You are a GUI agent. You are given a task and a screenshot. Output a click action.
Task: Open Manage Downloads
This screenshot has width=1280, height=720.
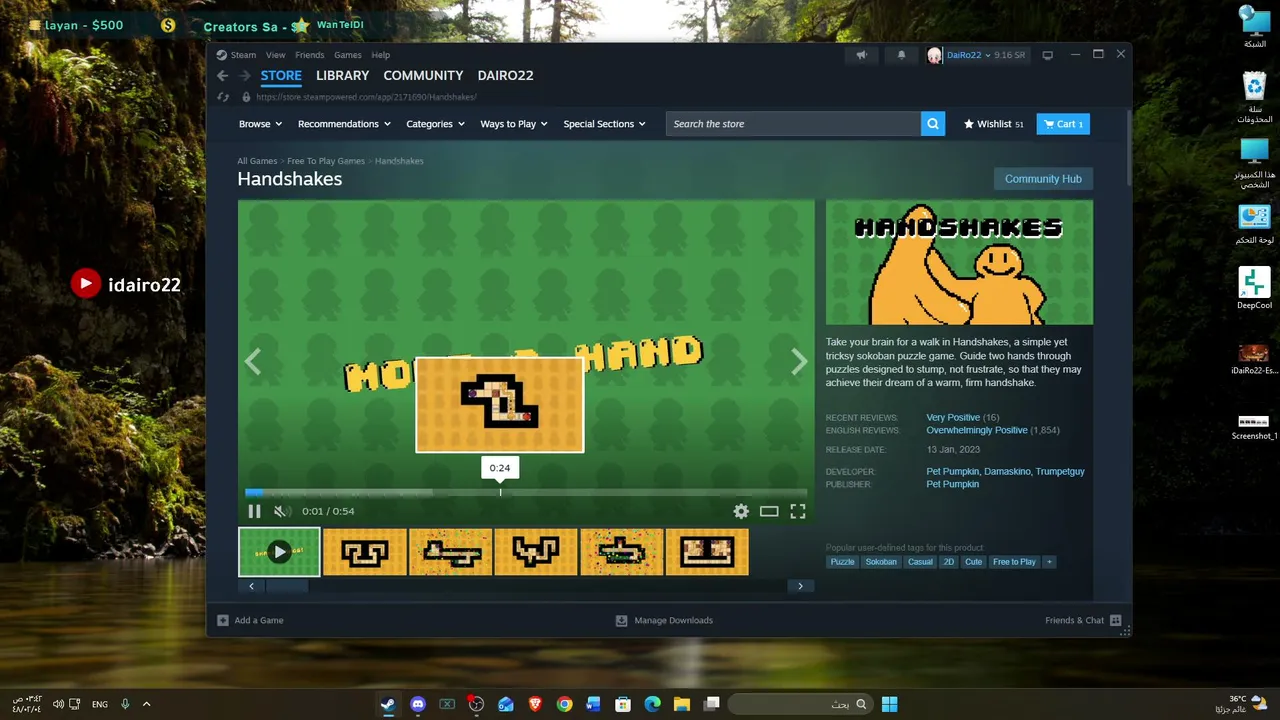pyautogui.click(x=664, y=620)
